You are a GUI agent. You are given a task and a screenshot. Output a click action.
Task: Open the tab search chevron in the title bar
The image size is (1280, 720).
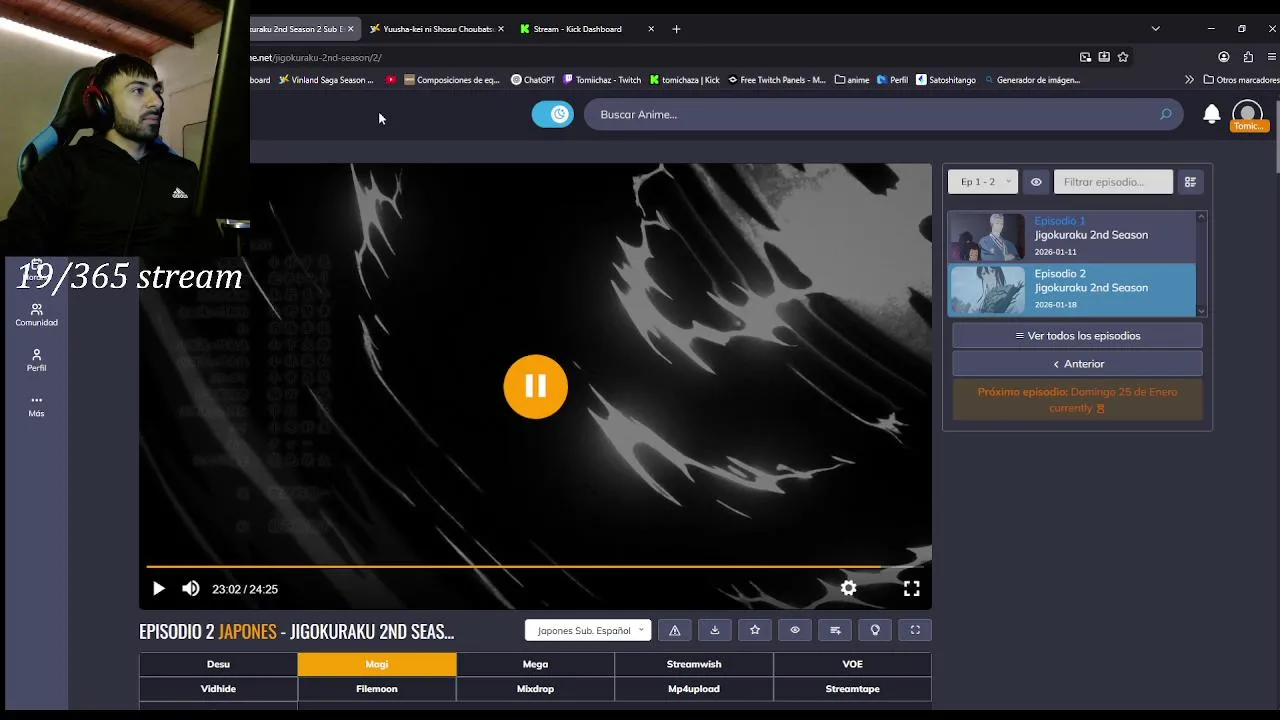1155,28
